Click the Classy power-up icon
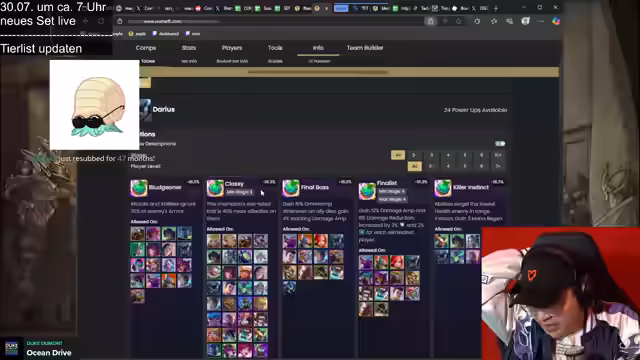Image resolution: width=640 pixels, height=360 pixels. coord(215,188)
